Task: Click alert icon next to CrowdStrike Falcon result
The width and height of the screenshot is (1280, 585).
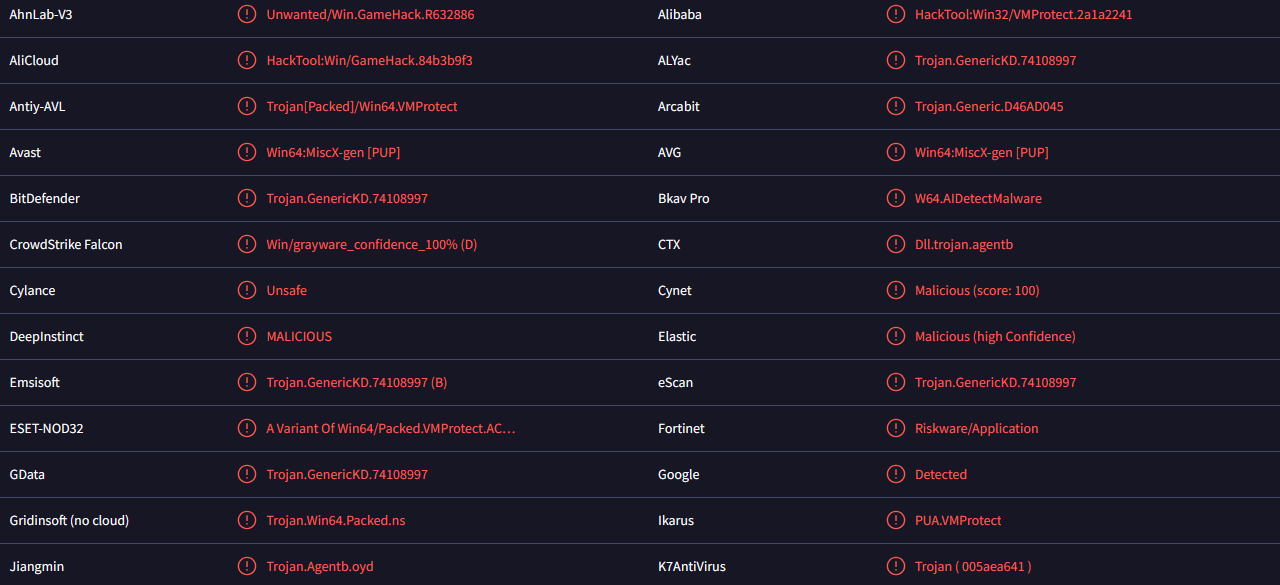Action: coord(247,244)
